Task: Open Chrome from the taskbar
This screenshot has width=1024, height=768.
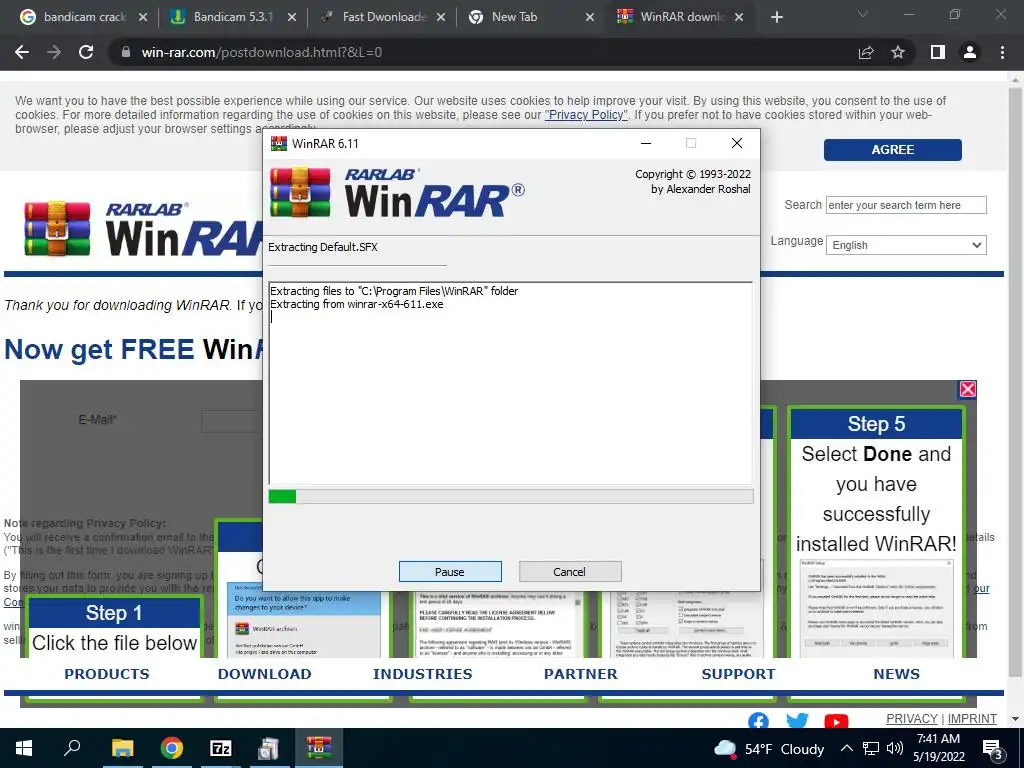Action: [x=172, y=748]
